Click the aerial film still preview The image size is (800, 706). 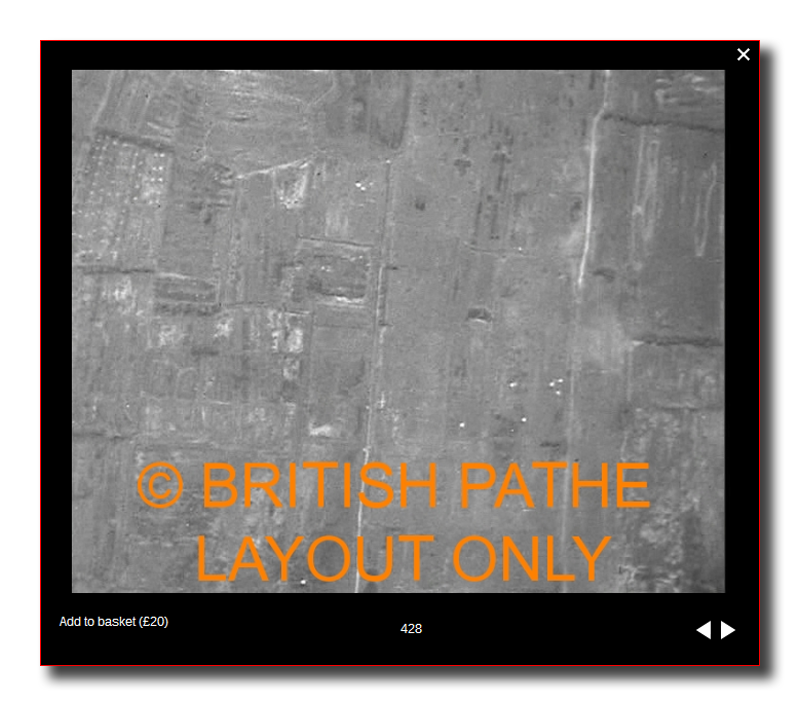click(x=398, y=331)
